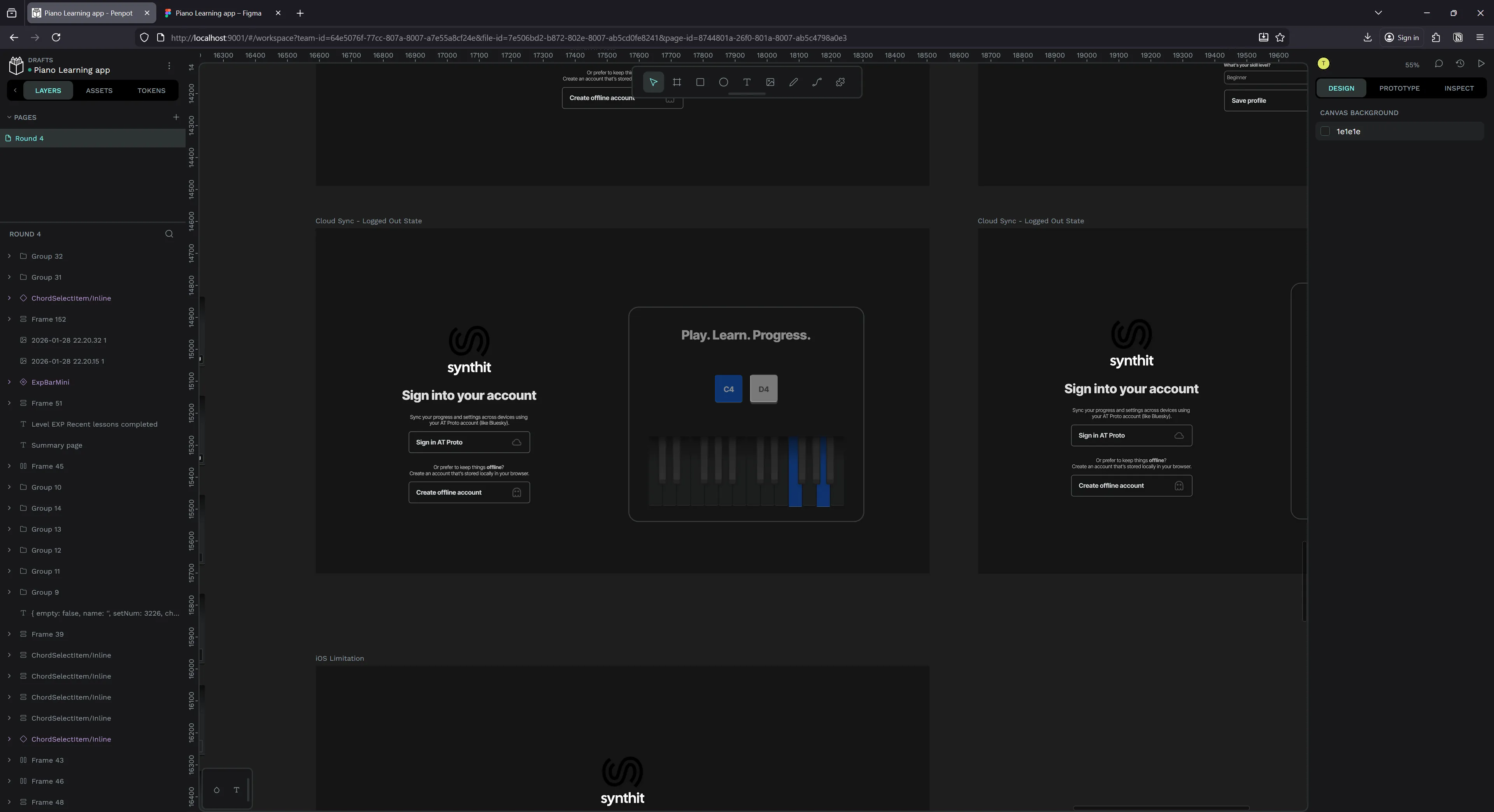The width and height of the screenshot is (1494, 812).
Task: Switch to the Prototype tab
Action: [1399, 88]
